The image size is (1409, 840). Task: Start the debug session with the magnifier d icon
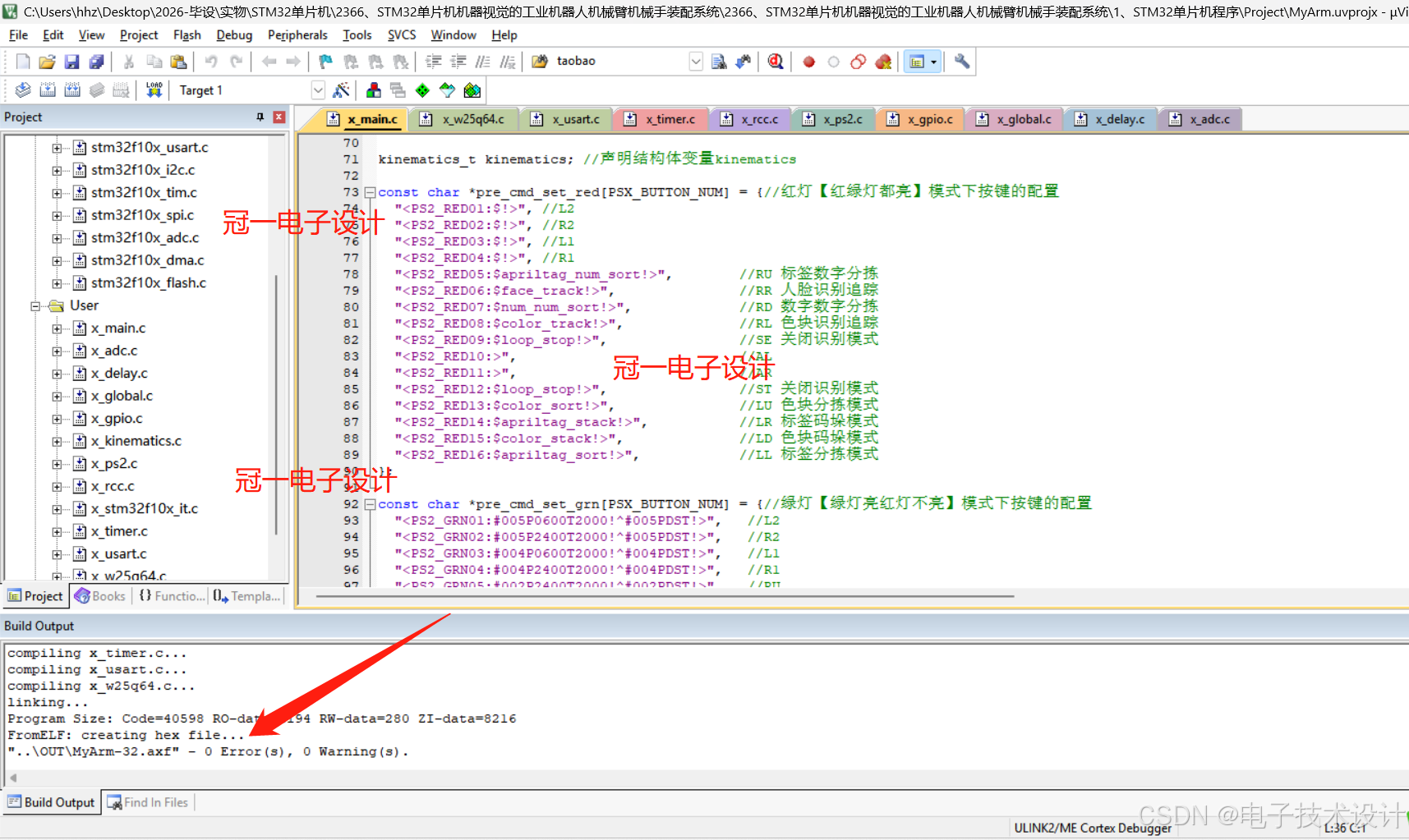[x=776, y=62]
